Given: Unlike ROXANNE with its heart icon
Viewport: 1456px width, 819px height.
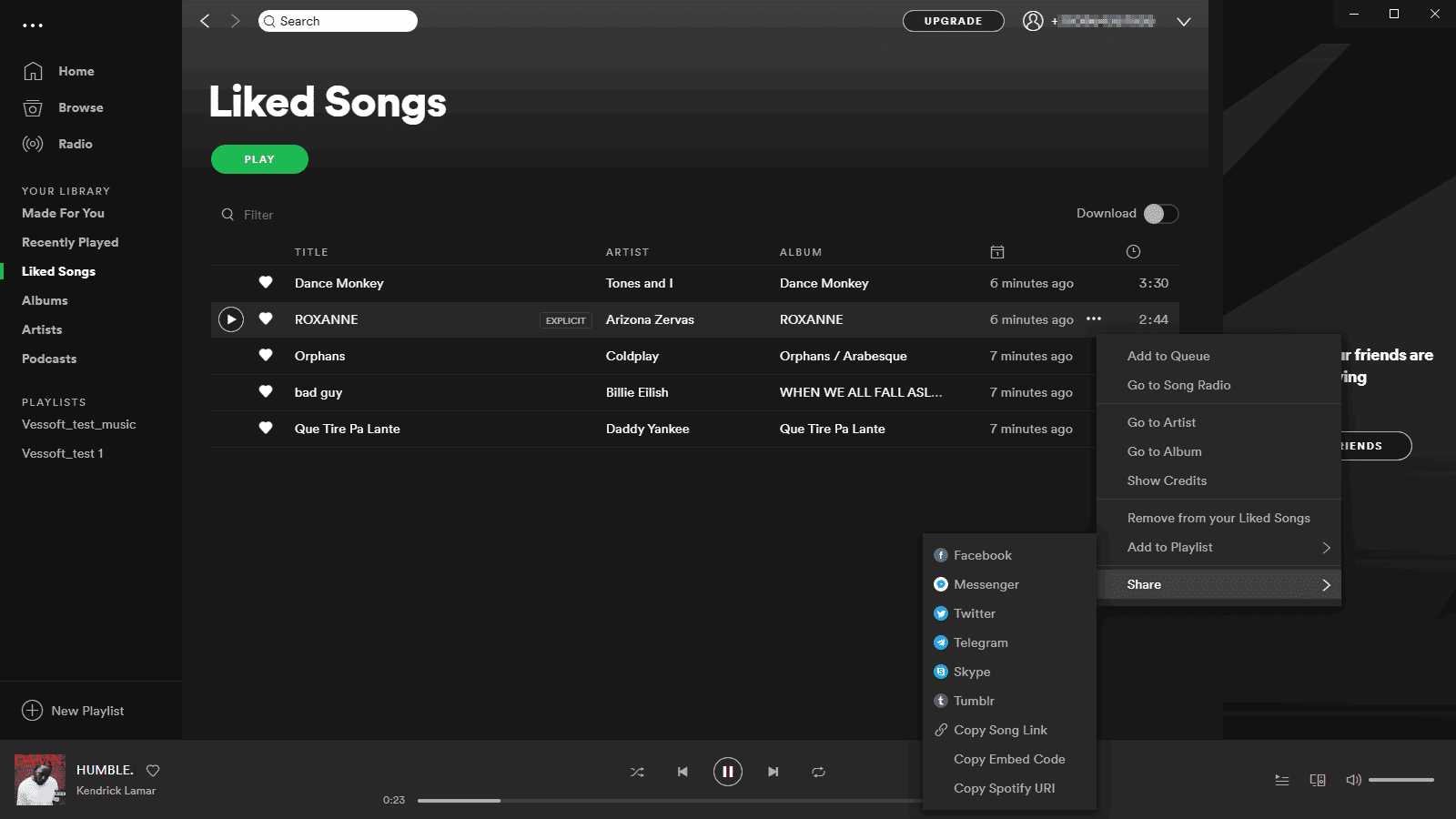Looking at the screenshot, I should click(x=266, y=318).
